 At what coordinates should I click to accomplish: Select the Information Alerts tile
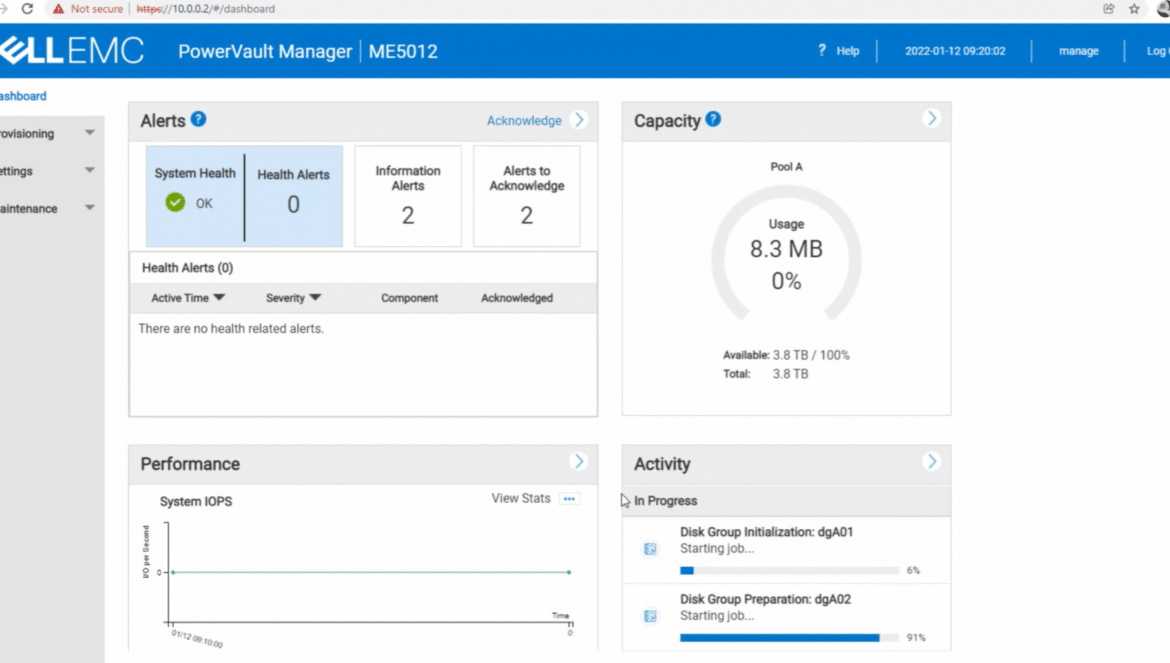pyautogui.click(x=408, y=195)
